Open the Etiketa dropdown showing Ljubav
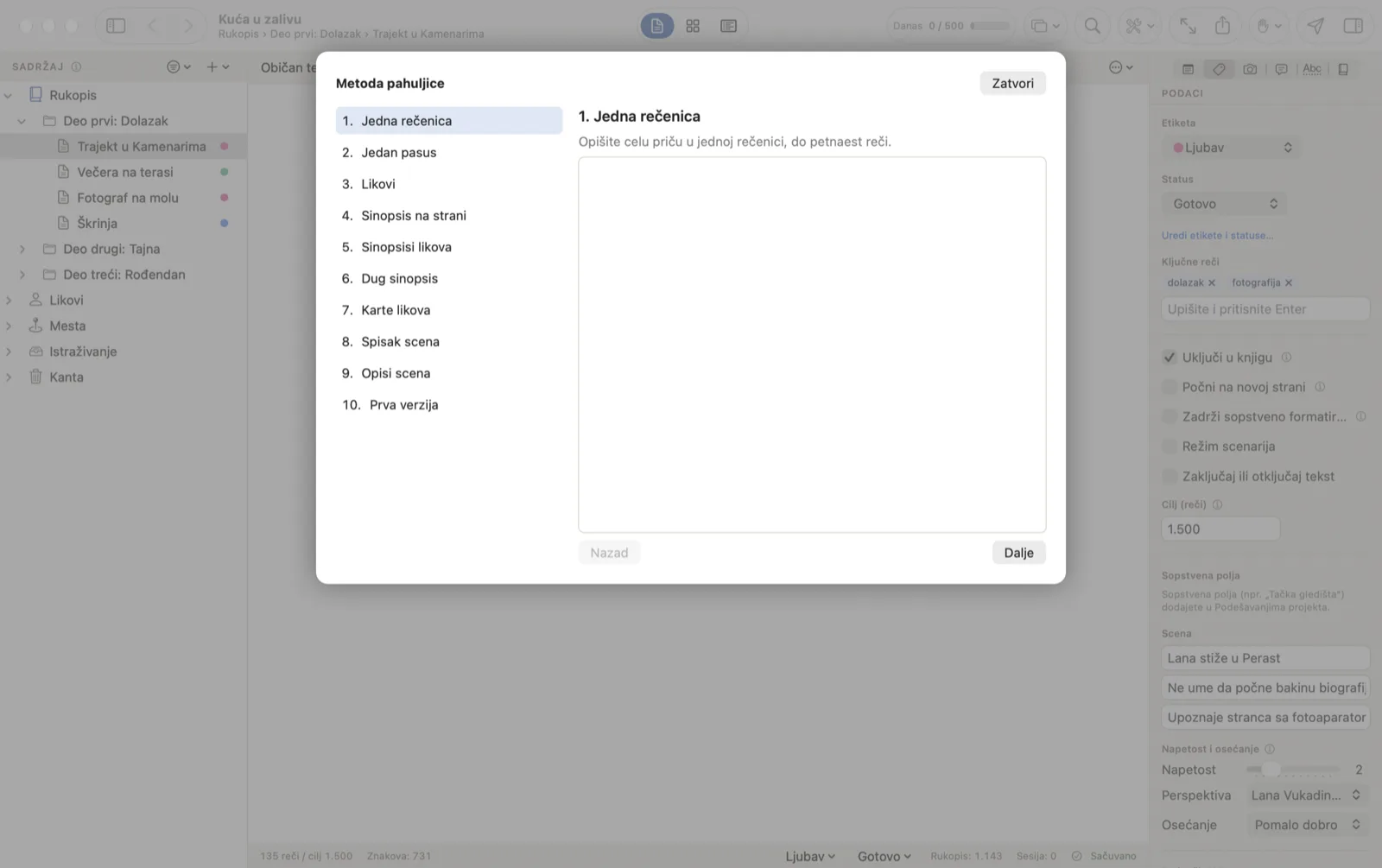The image size is (1382, 868). [1231, 148]
